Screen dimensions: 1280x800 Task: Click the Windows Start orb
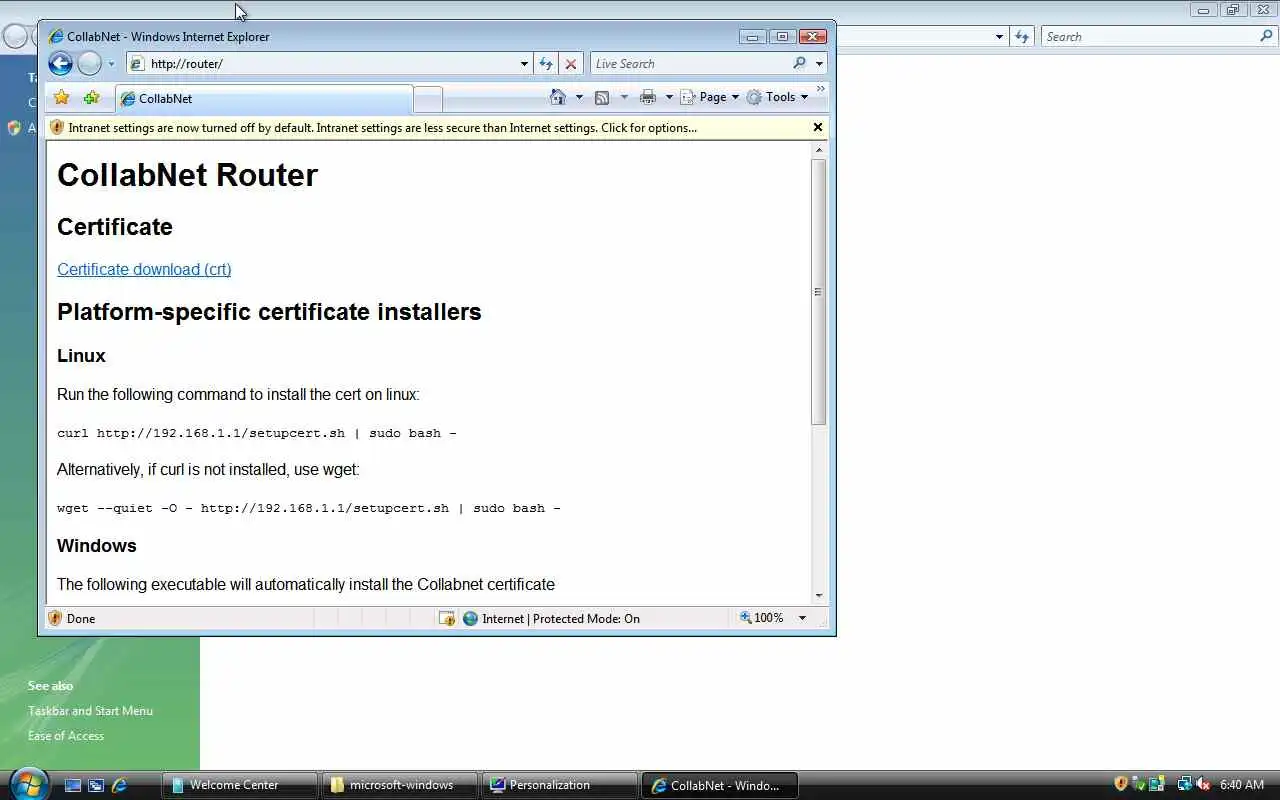coord(27,784)
